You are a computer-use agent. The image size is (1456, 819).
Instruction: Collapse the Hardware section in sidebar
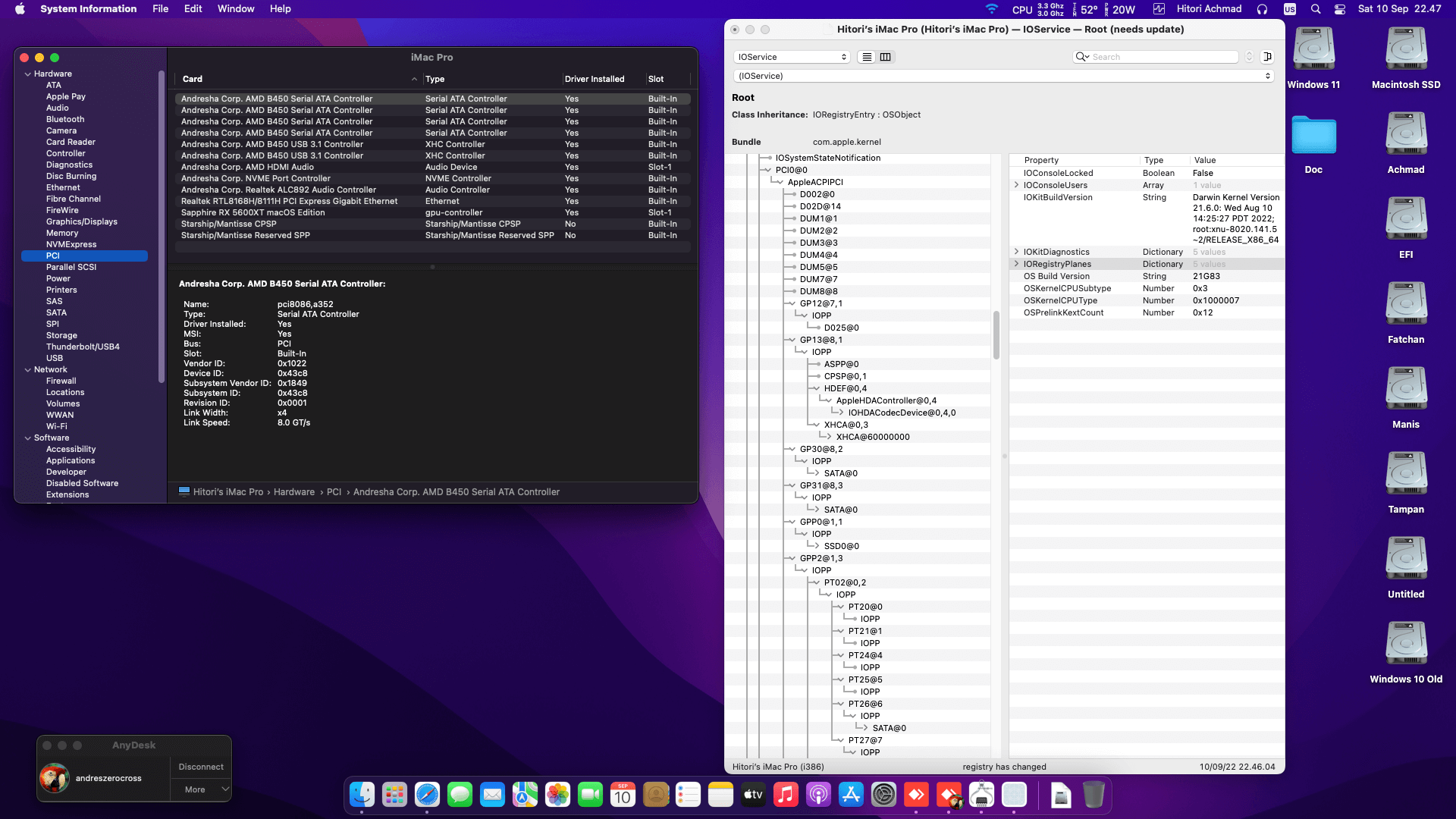pos(28,74)
